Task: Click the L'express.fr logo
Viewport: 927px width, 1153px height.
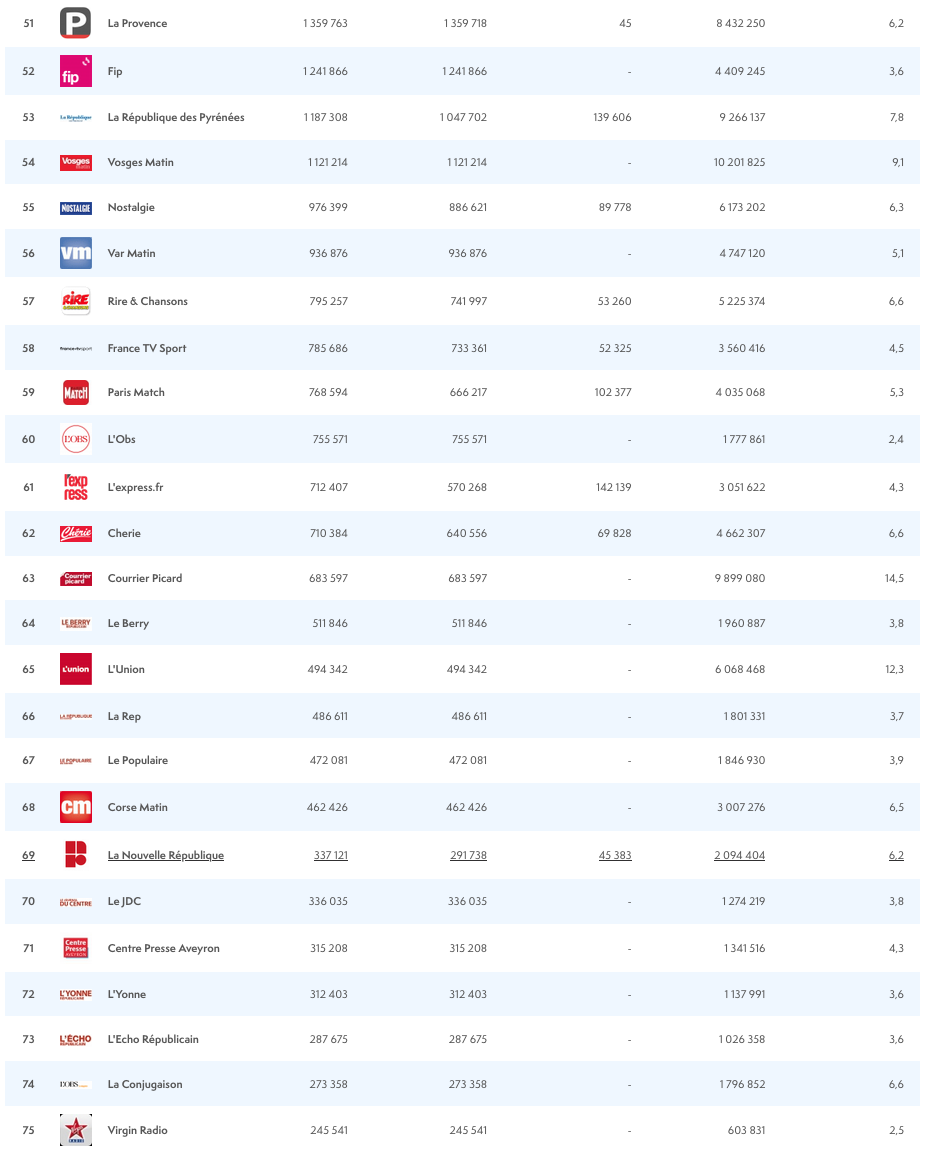Action: click(x=76, y=487)
